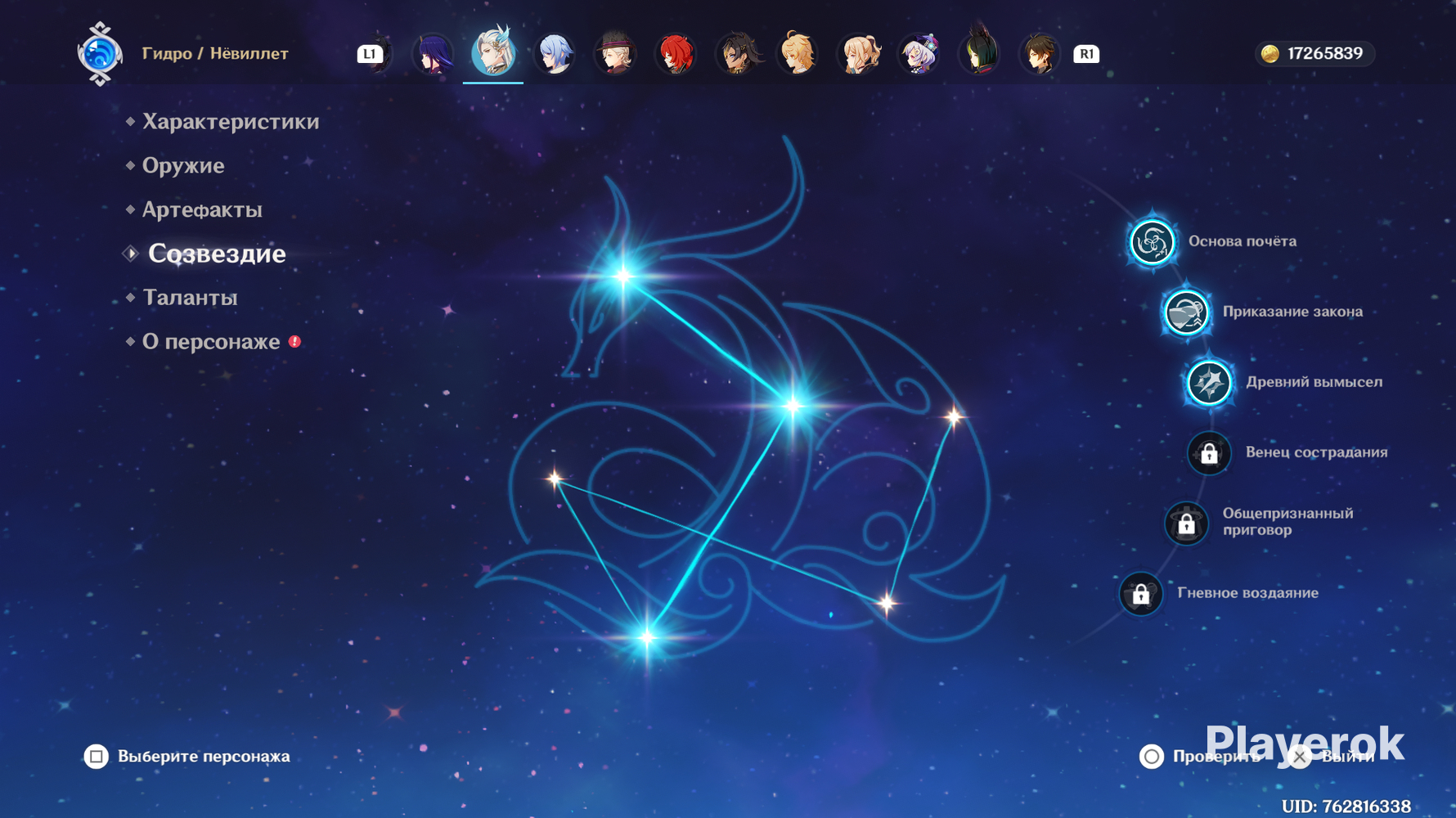Pick the blonde ponytail character portrait

coord(858,54)
